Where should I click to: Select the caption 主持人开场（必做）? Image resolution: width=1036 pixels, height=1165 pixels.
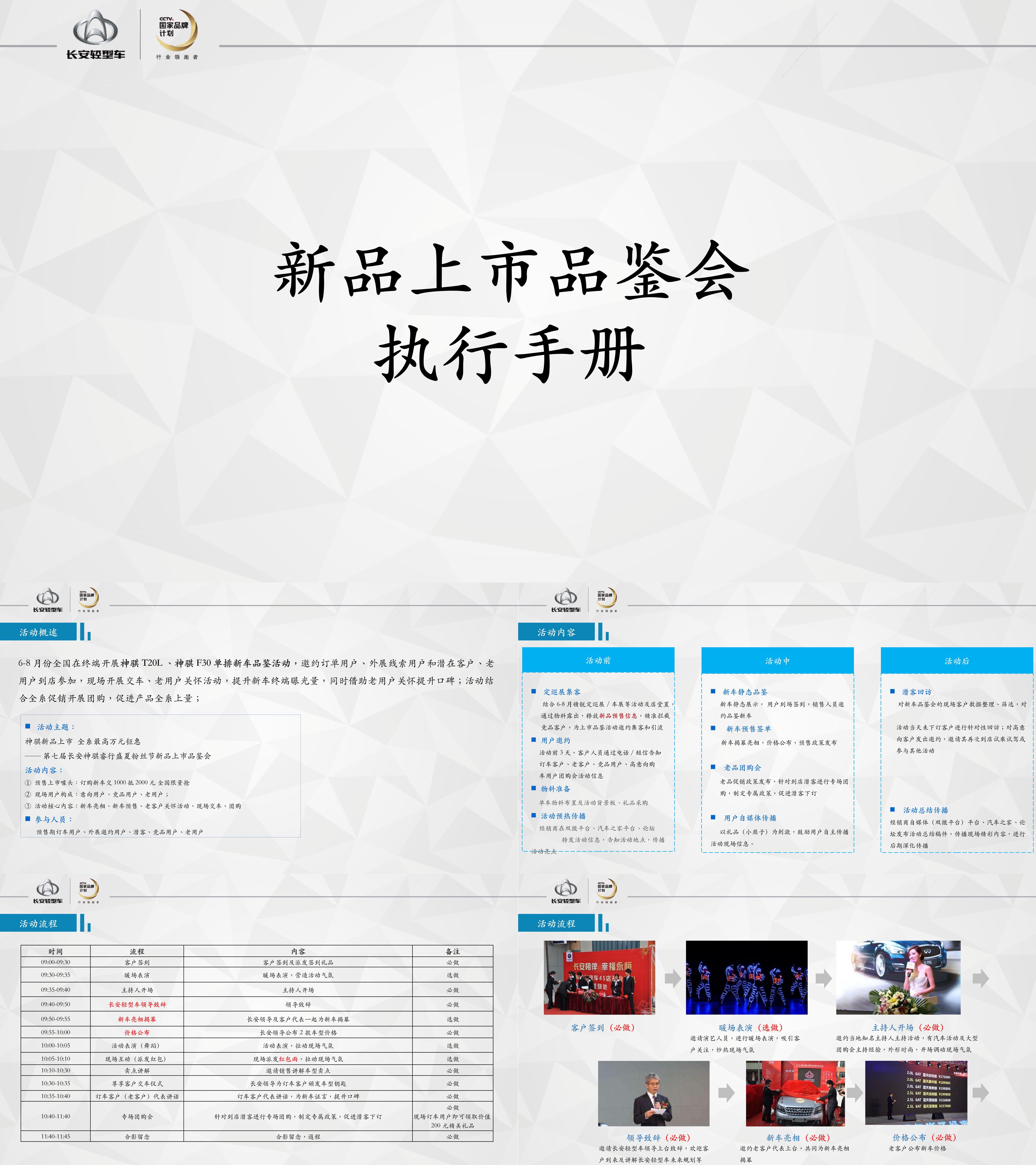pos(908,1028)
